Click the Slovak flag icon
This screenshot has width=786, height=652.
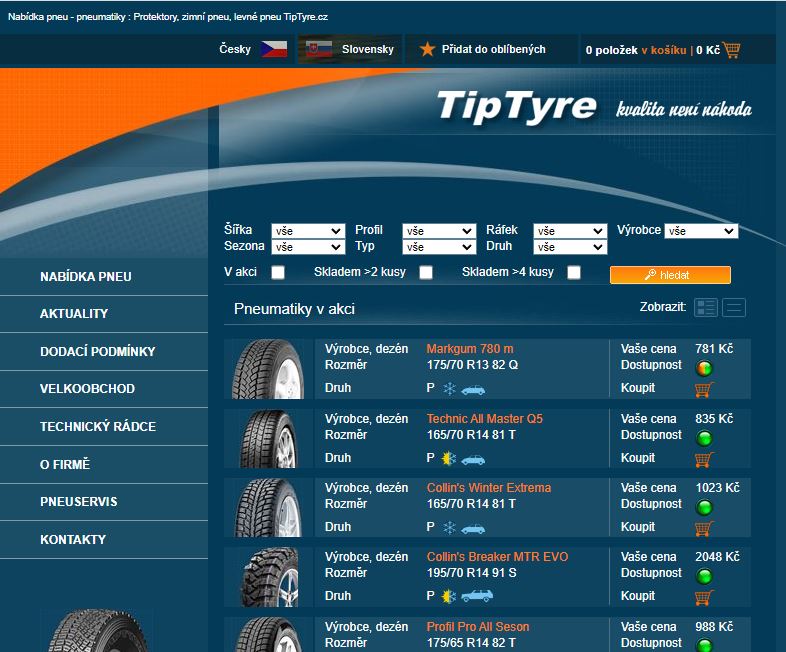click(x=319, y=49)
